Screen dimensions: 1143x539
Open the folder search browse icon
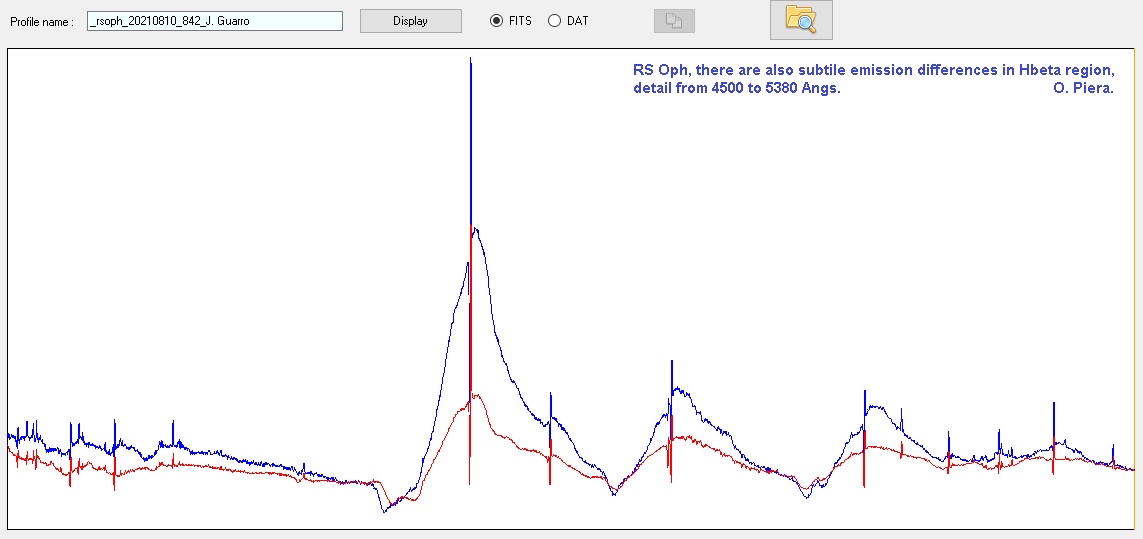801,20
